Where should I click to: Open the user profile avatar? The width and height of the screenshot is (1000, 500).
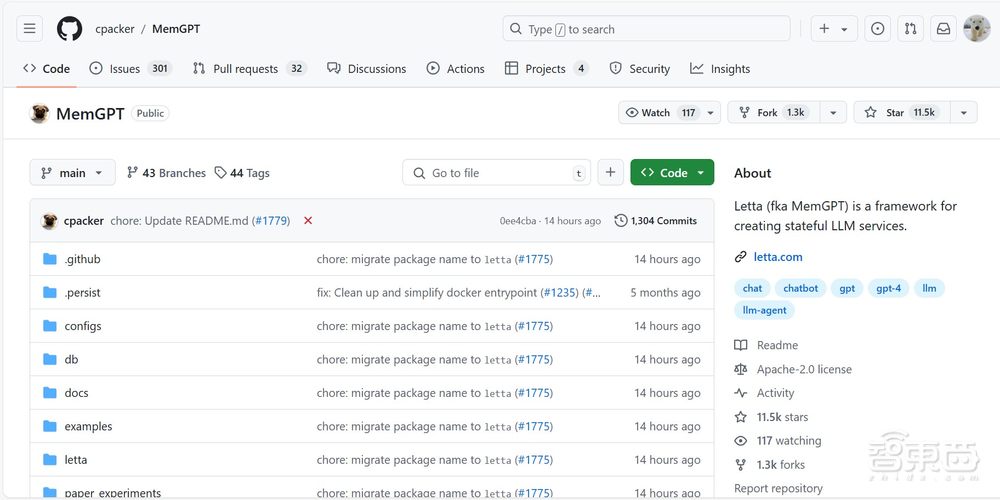[976, 29]
